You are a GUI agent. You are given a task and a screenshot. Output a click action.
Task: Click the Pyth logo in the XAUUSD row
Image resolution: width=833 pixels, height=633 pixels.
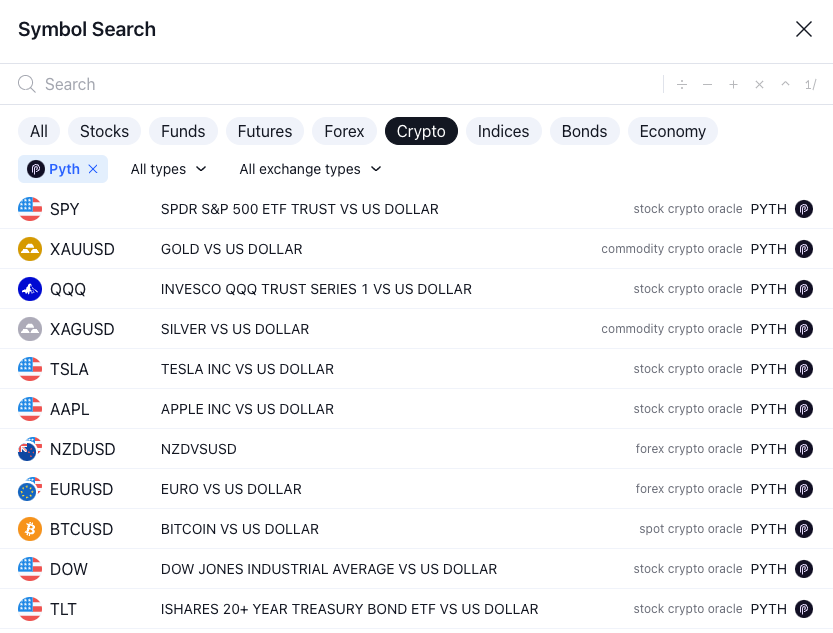804,249
